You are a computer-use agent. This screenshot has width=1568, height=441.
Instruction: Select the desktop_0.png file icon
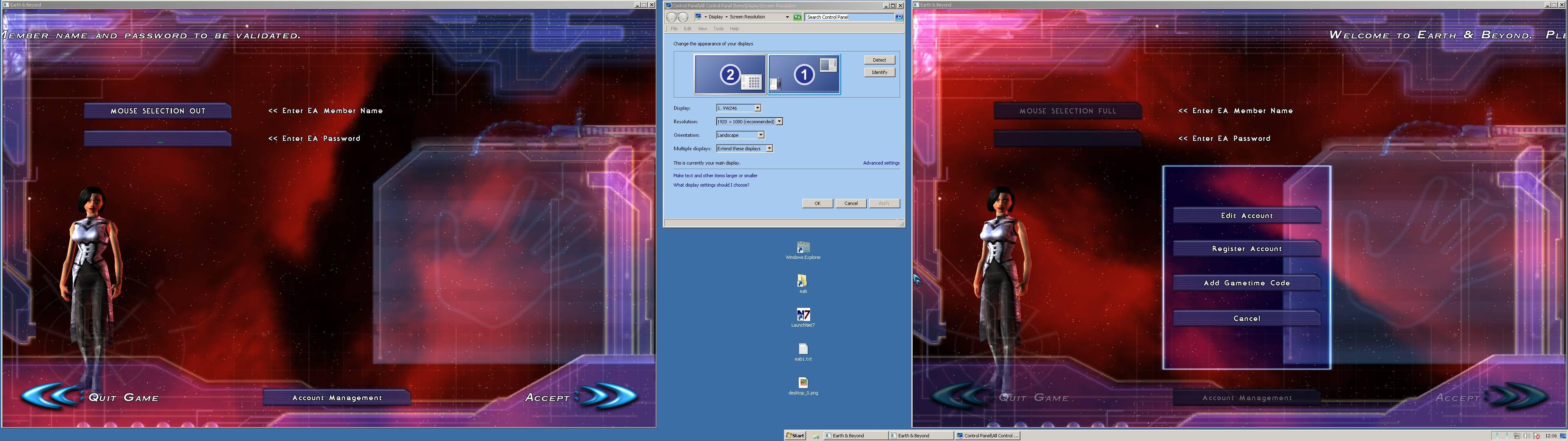[x=803, y=385]
